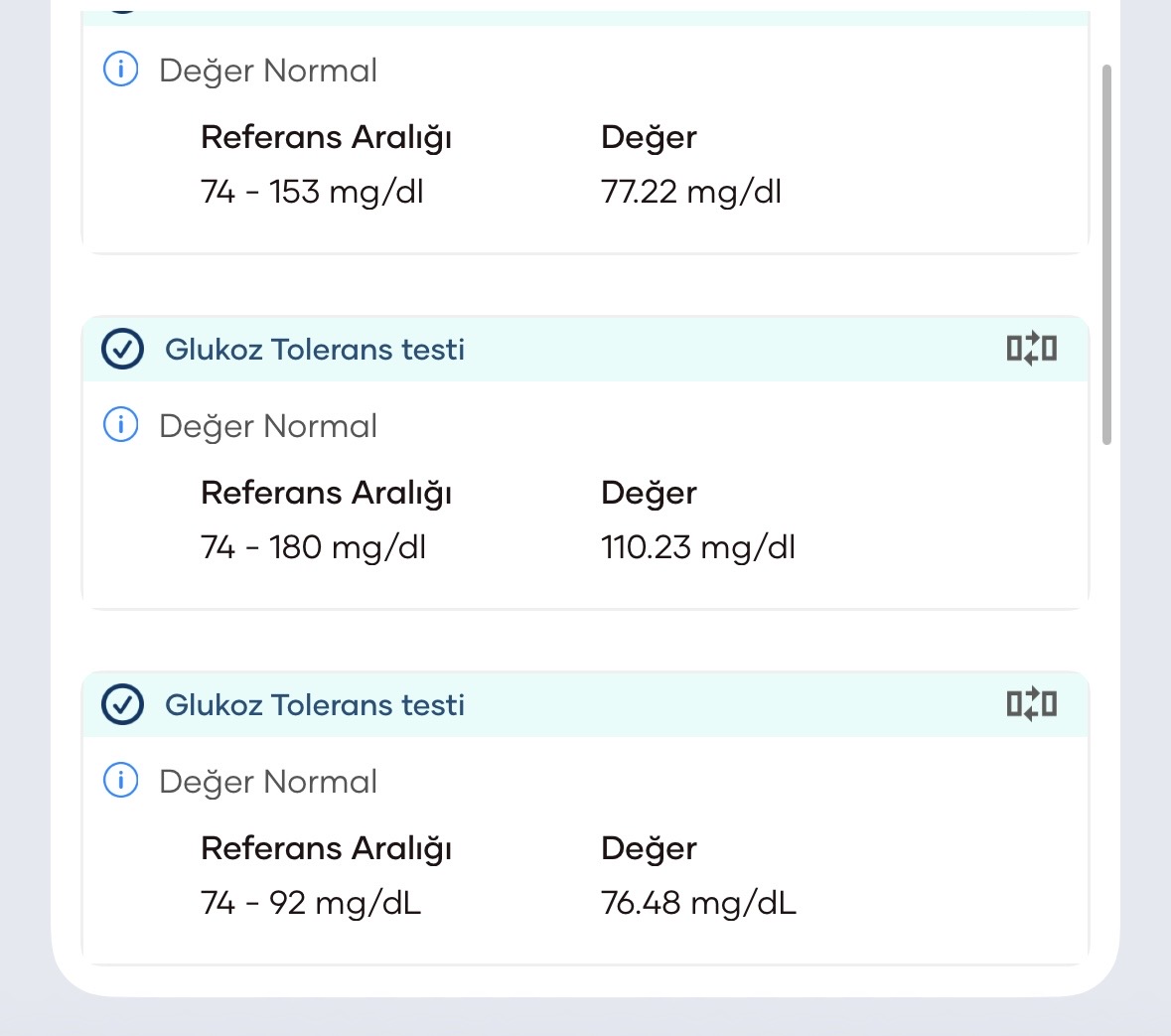This screenshot has width=1171, height=1036.
Task: Open compare icon on the 74 - 92 test header
Action: point(1031,704)
